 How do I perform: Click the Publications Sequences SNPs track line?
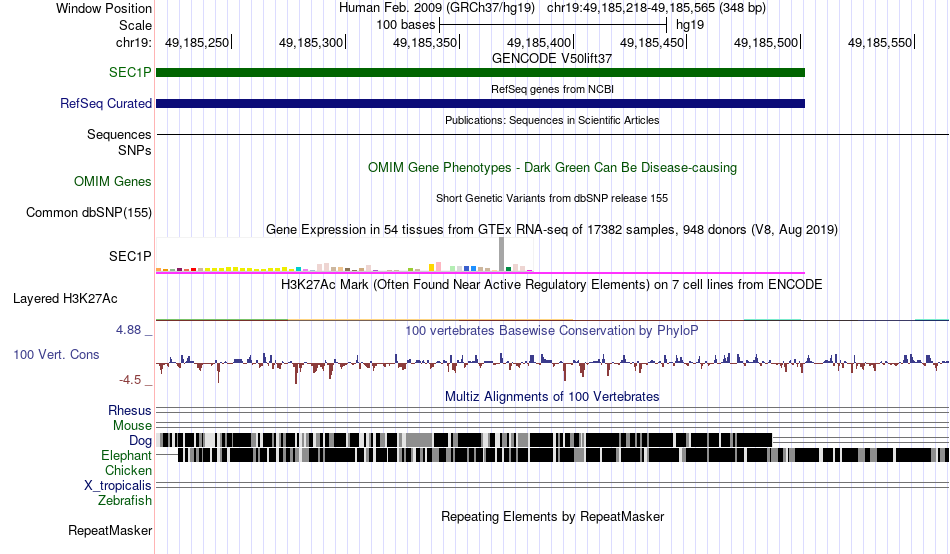(x=553, y=135)
